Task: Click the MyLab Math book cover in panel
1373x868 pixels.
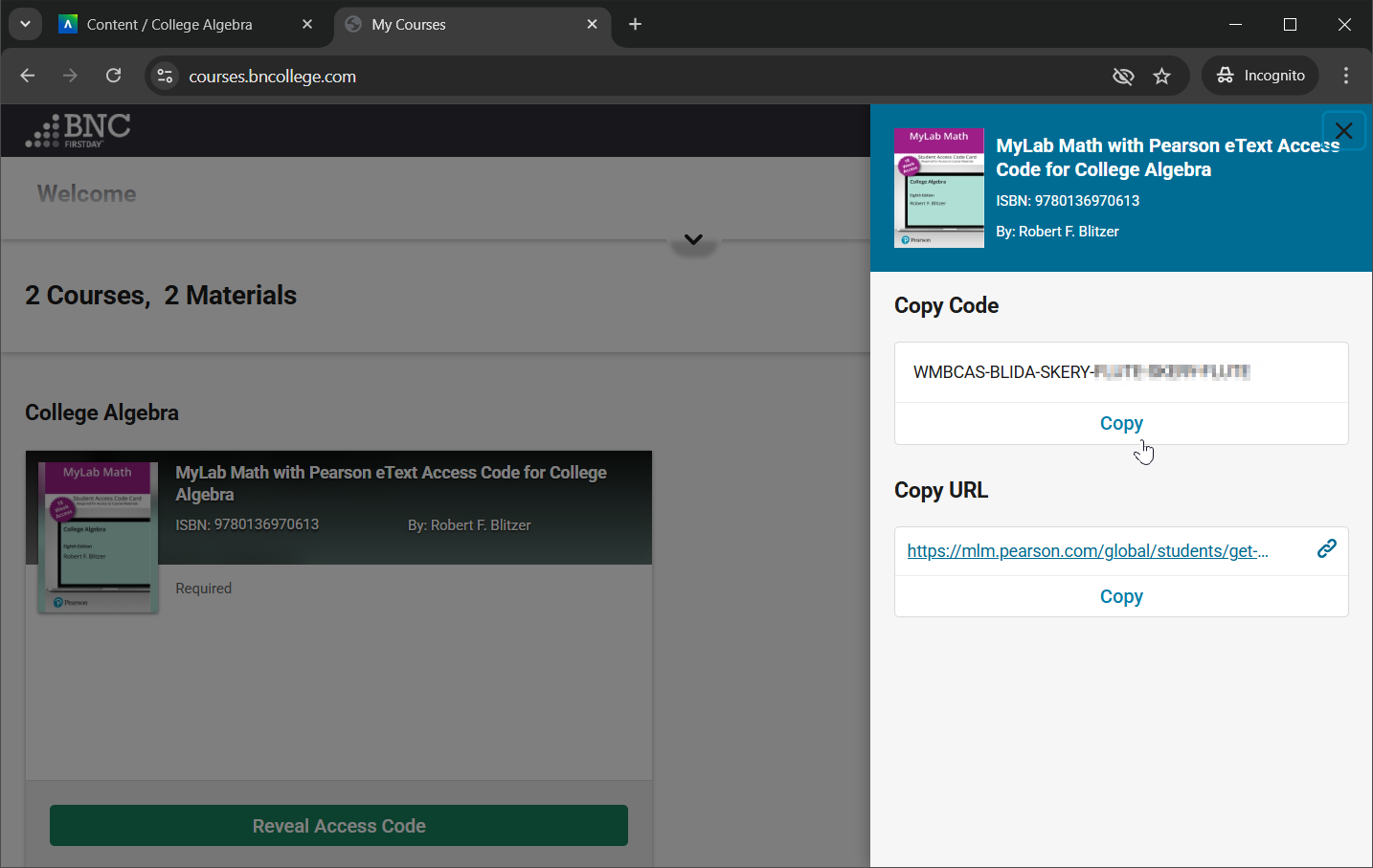Action: [x=939, y=188]
